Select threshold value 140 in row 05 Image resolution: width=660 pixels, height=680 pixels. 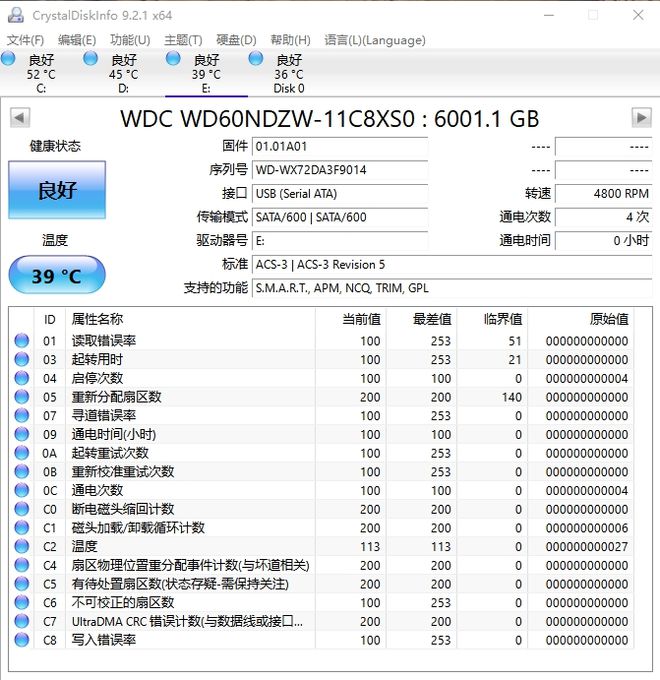tap(512, 397)
